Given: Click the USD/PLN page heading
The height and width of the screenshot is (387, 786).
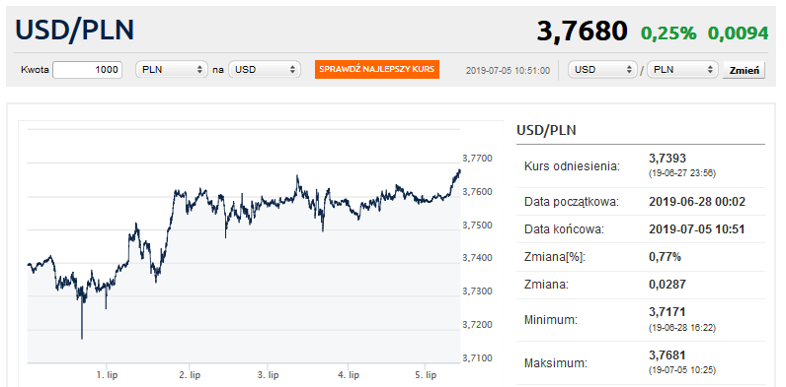Looking at the screenshot, I should pos(75,30).
